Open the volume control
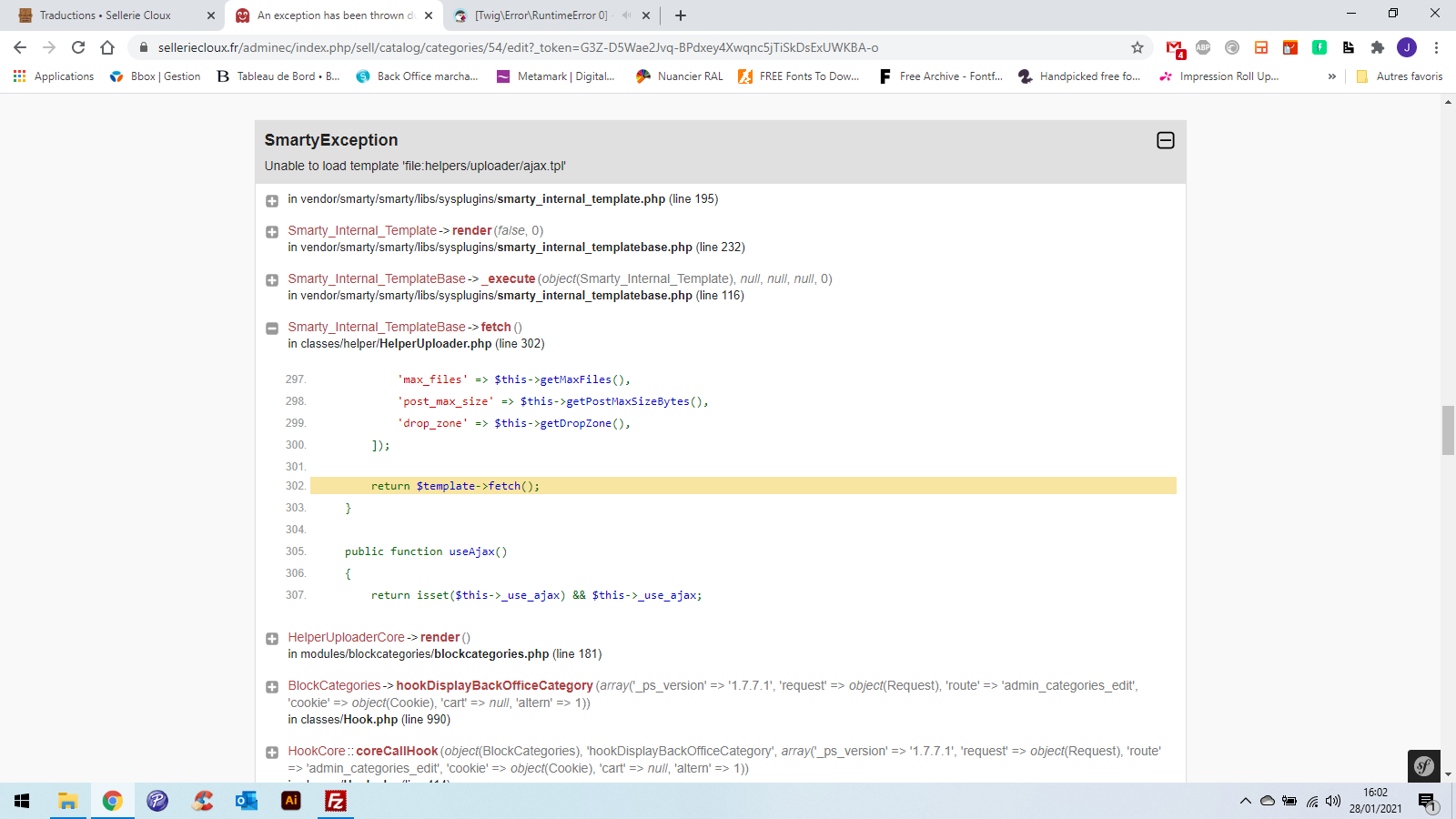1456x819 pixels. pyautogui.click(x=1333, y=801)
